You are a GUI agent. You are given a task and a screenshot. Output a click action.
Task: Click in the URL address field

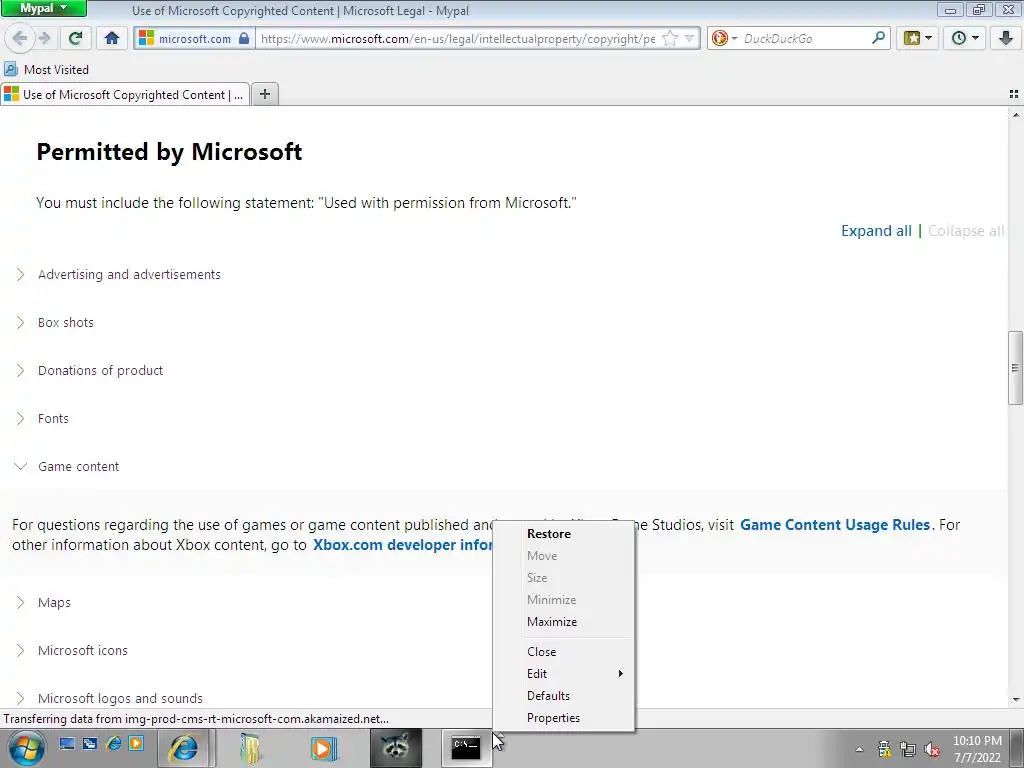coord(459,39)
